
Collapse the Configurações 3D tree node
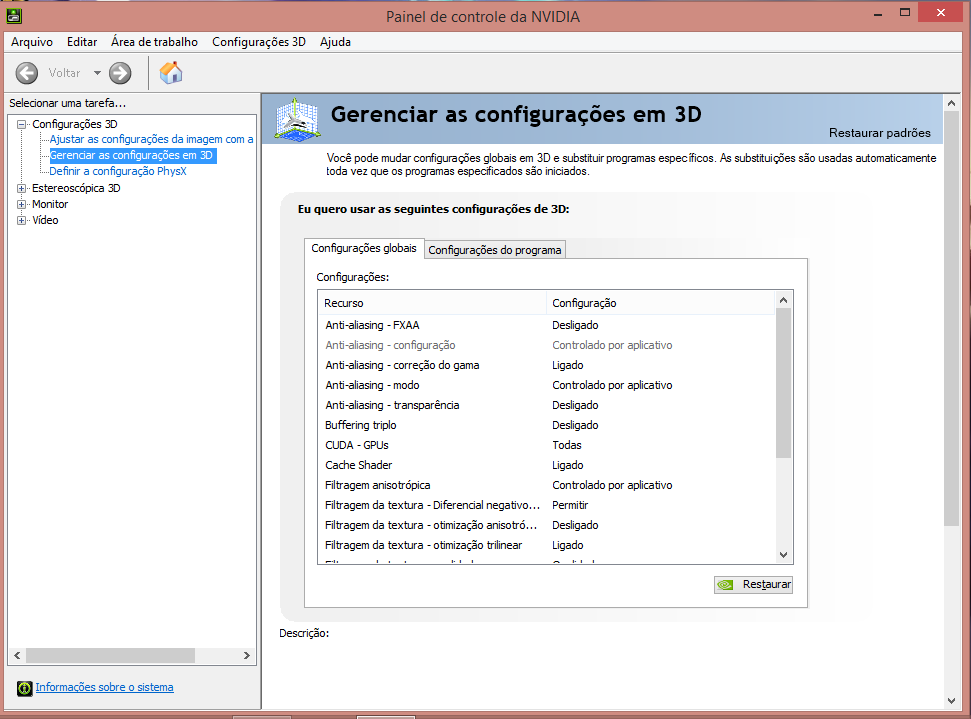click(22, 124)
